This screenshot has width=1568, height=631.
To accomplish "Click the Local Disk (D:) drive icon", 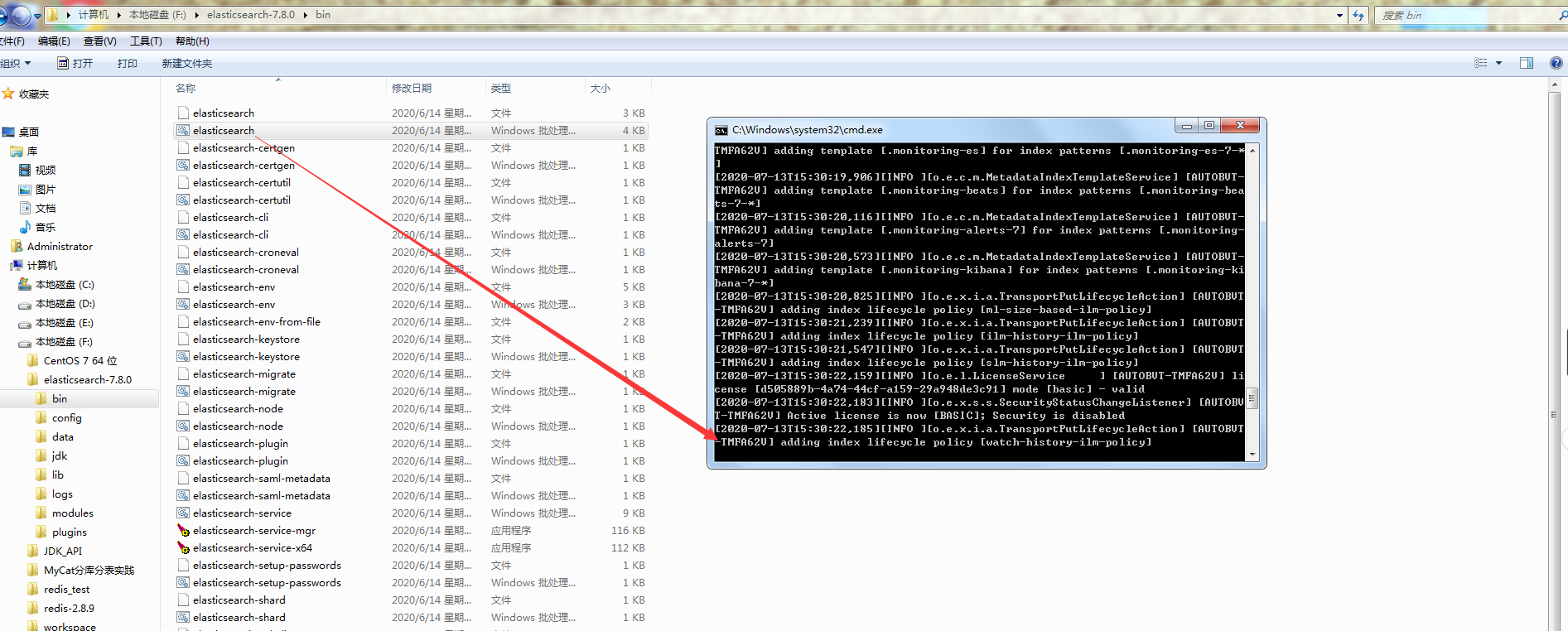I will pos(25,304).
